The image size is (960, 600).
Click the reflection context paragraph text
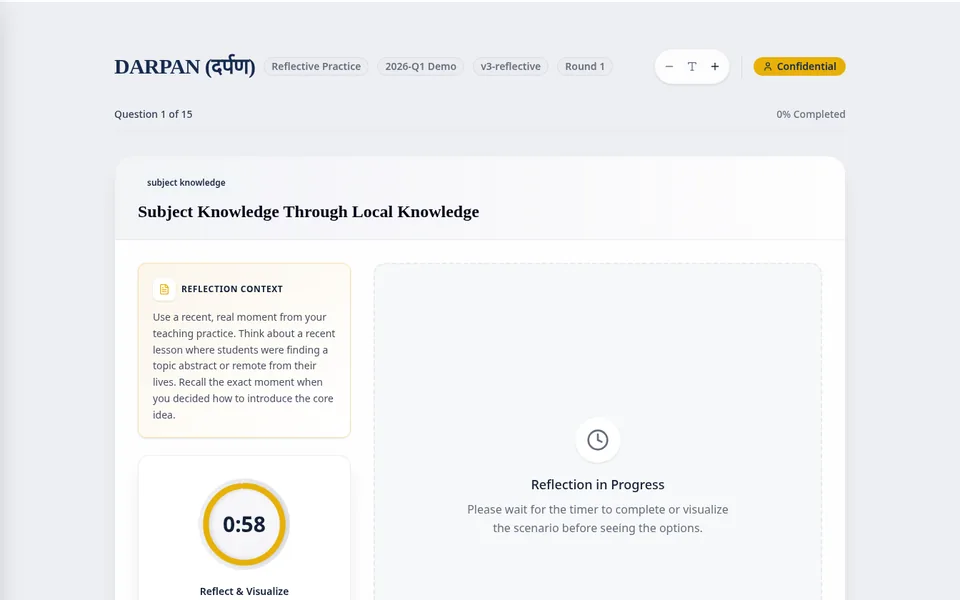[x=244, y=366]
